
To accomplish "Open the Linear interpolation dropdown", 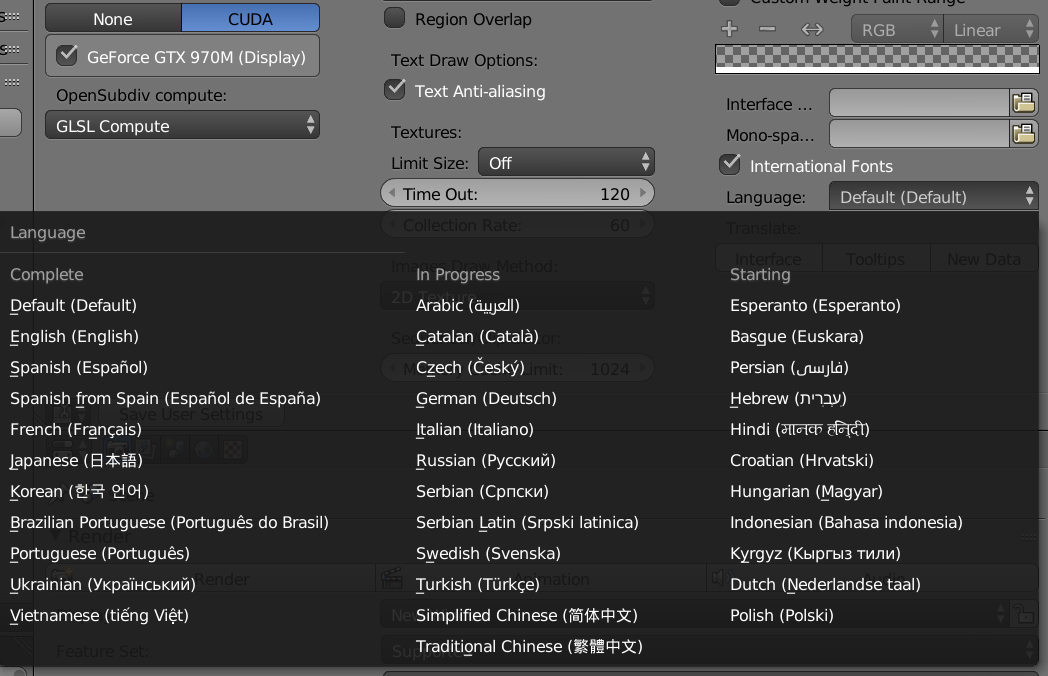I will pos(993,30).
